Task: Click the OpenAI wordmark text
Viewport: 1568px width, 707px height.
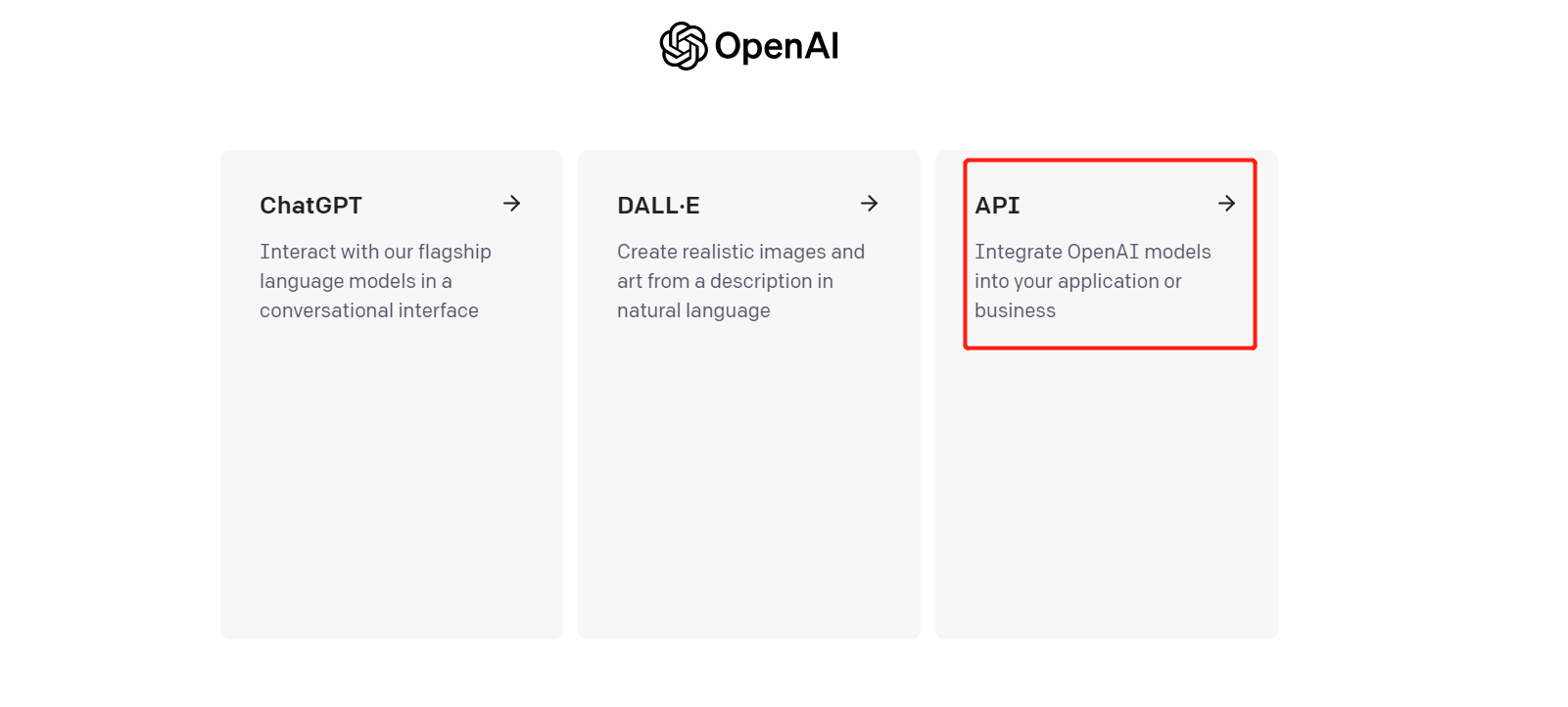Action: [777, 46]
